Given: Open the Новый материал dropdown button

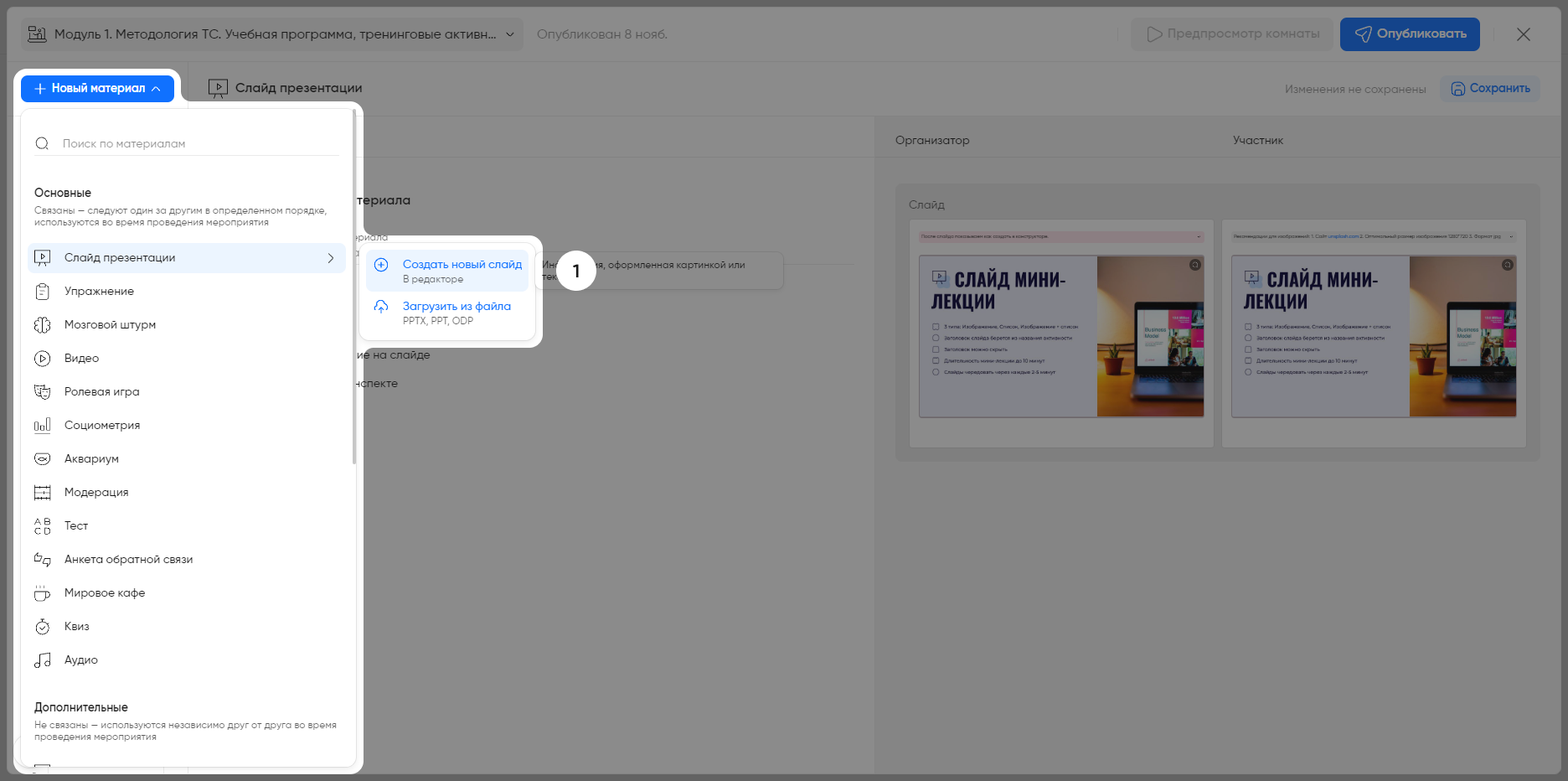Looking at the screenshot, I should (x=97, y=88).
